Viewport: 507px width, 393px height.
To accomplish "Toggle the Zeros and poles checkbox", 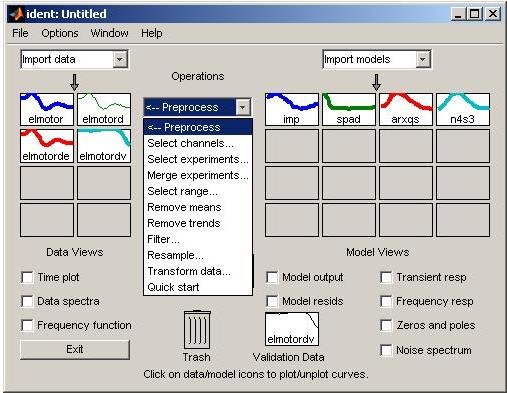I will 386,325.
